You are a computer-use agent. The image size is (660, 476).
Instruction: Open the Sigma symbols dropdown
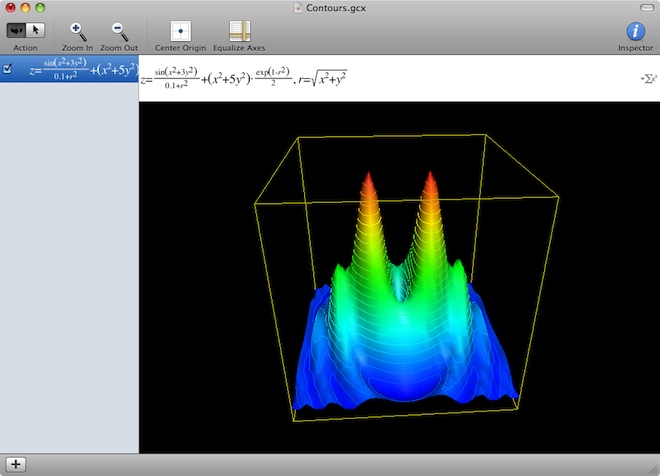[x=647, y=79]
